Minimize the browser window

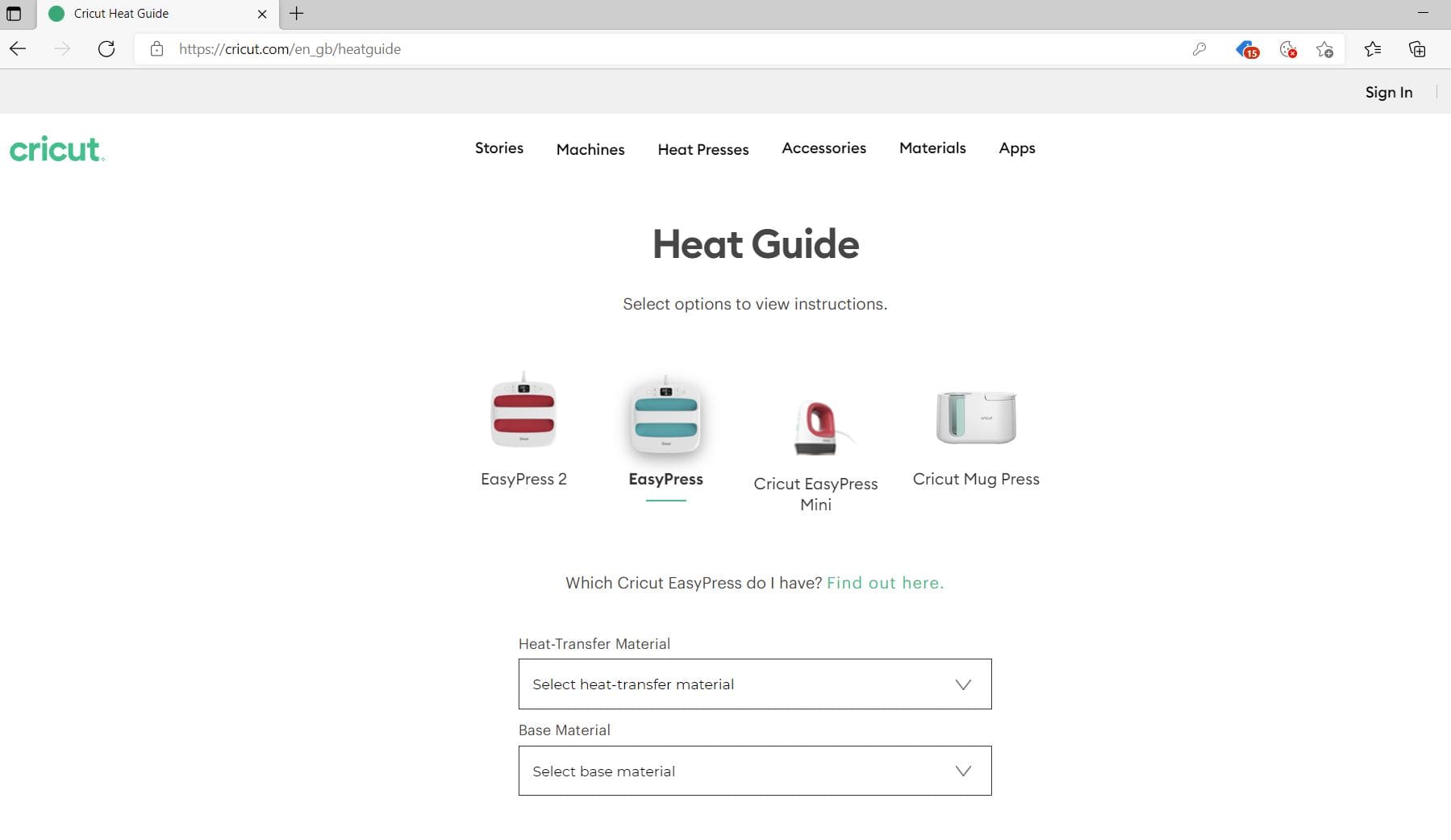click(x=1423, y=13)
